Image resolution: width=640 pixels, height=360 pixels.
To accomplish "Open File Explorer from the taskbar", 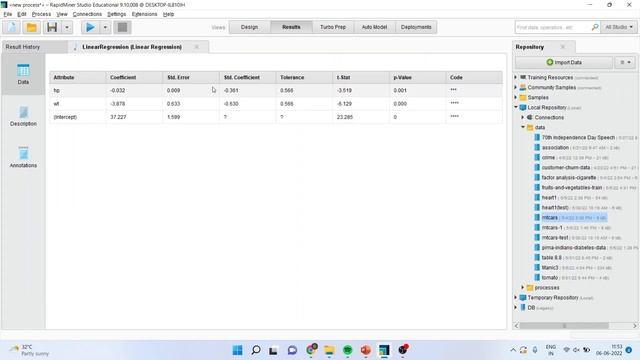I will (x=329, y=350).
